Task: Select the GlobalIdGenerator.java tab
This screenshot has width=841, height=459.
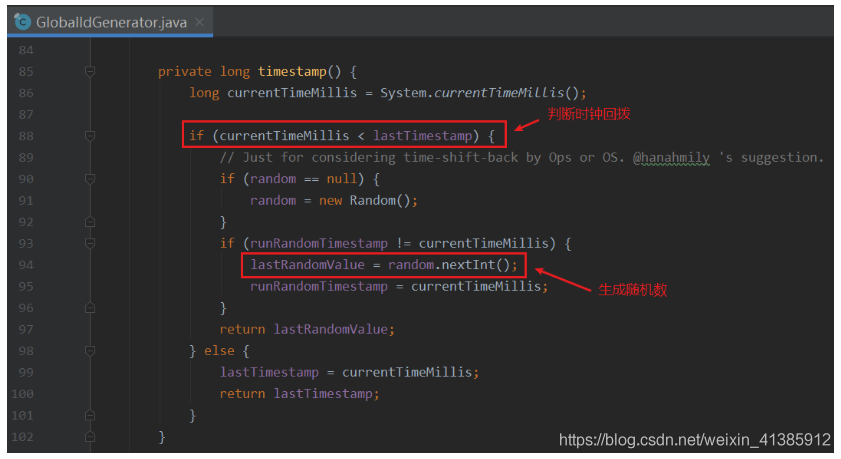Action: (x=110, y=22)
